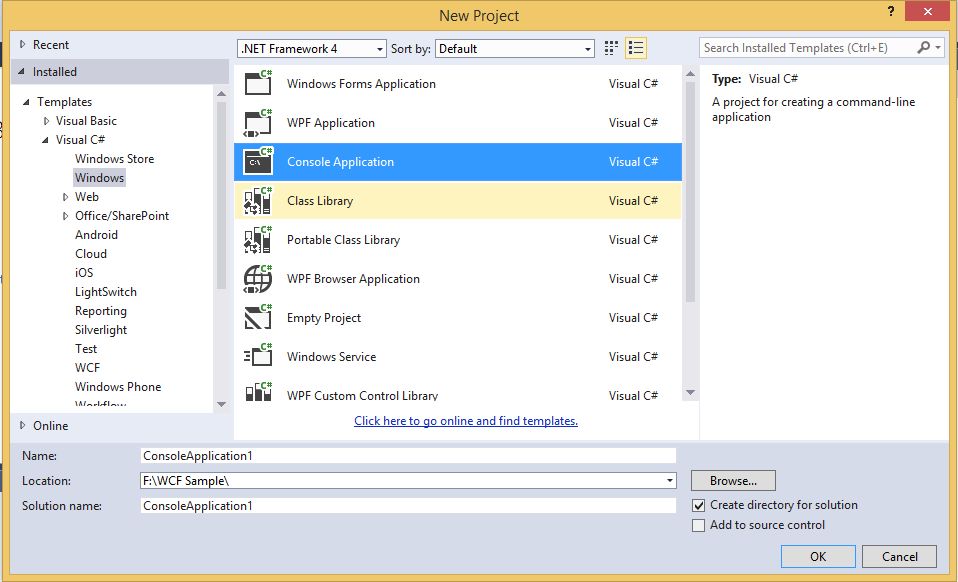
Task: Click the Name input field
Action: 408,456
